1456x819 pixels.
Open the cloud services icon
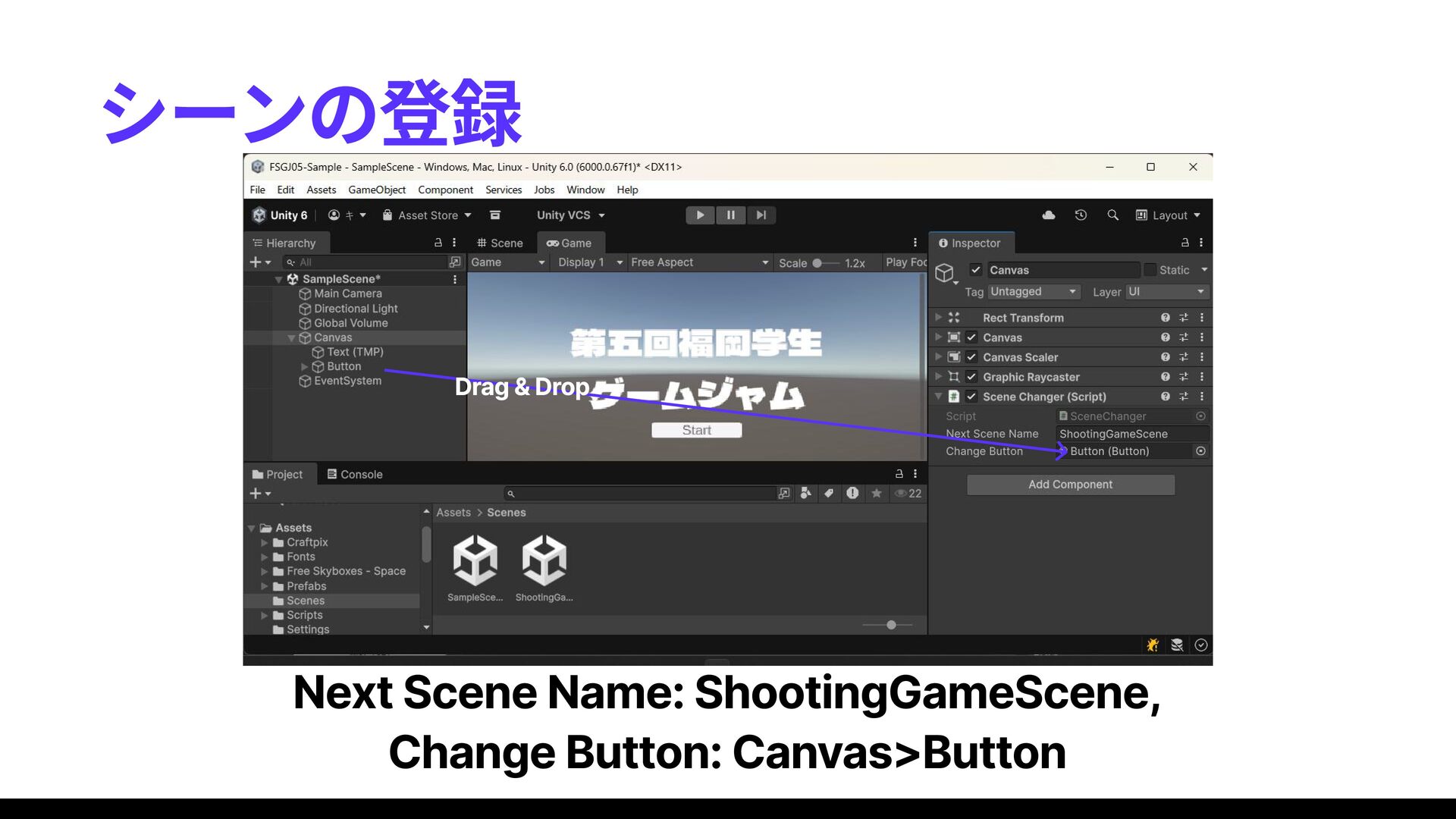point(1049,215)
